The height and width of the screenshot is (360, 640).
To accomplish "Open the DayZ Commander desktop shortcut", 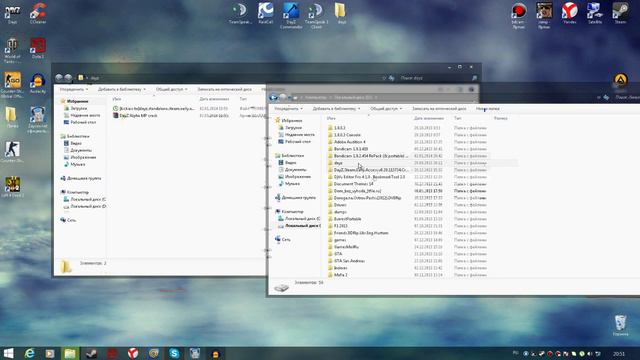I will (x=291, y=16).
